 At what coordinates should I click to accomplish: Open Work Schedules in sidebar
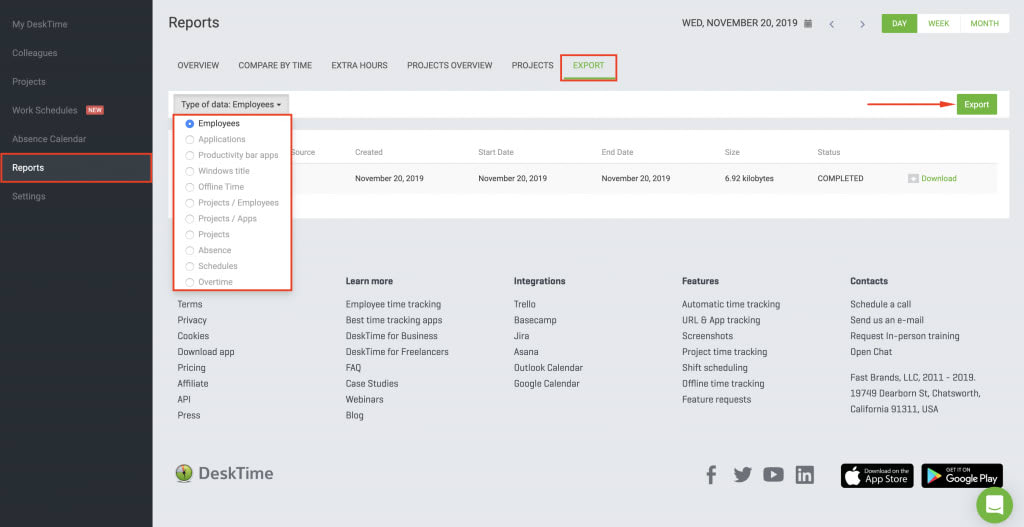tap(44, 110)
